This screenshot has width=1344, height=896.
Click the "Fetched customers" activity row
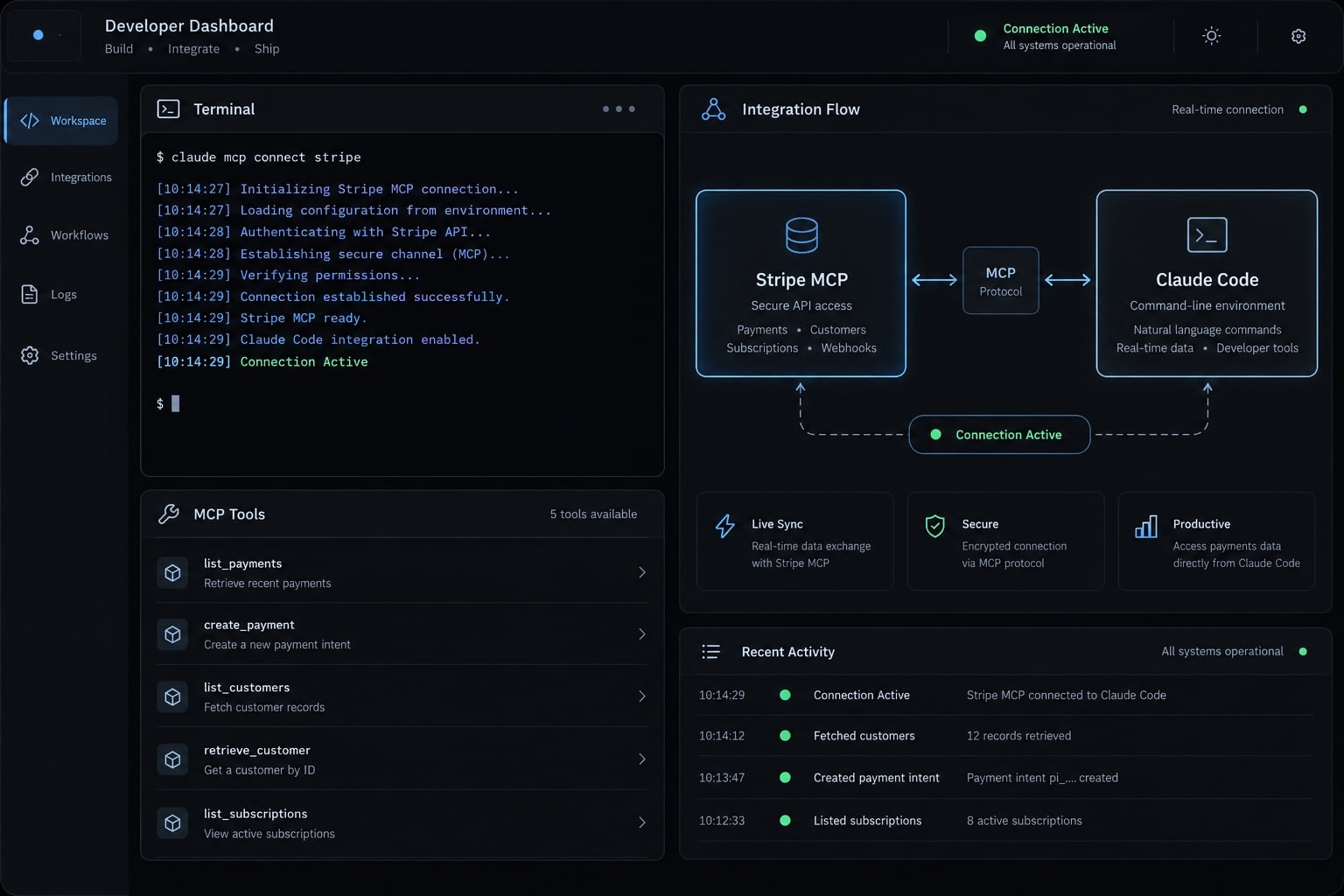point(1005,736)
